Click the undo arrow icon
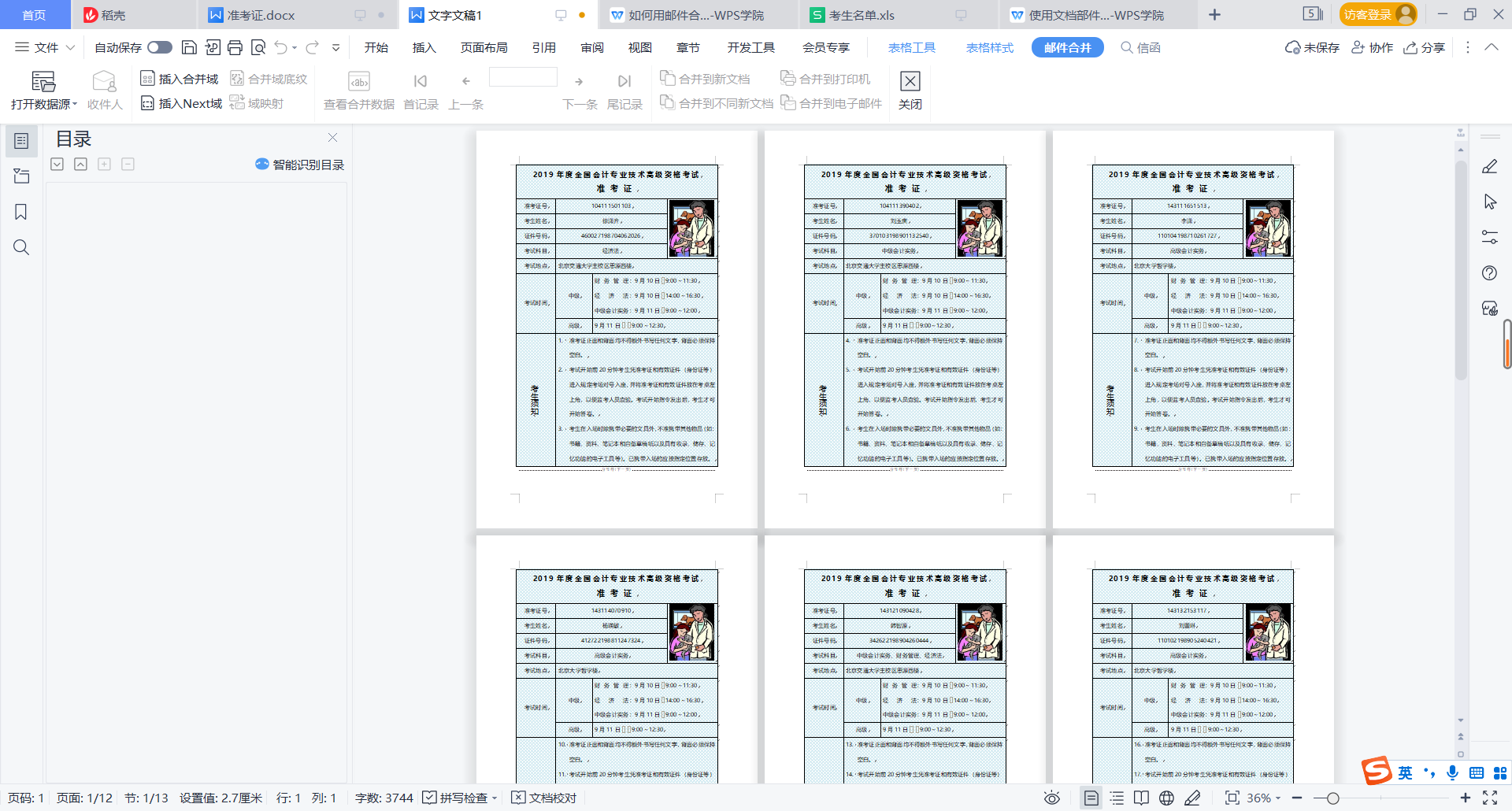 [x=281, y=47]
